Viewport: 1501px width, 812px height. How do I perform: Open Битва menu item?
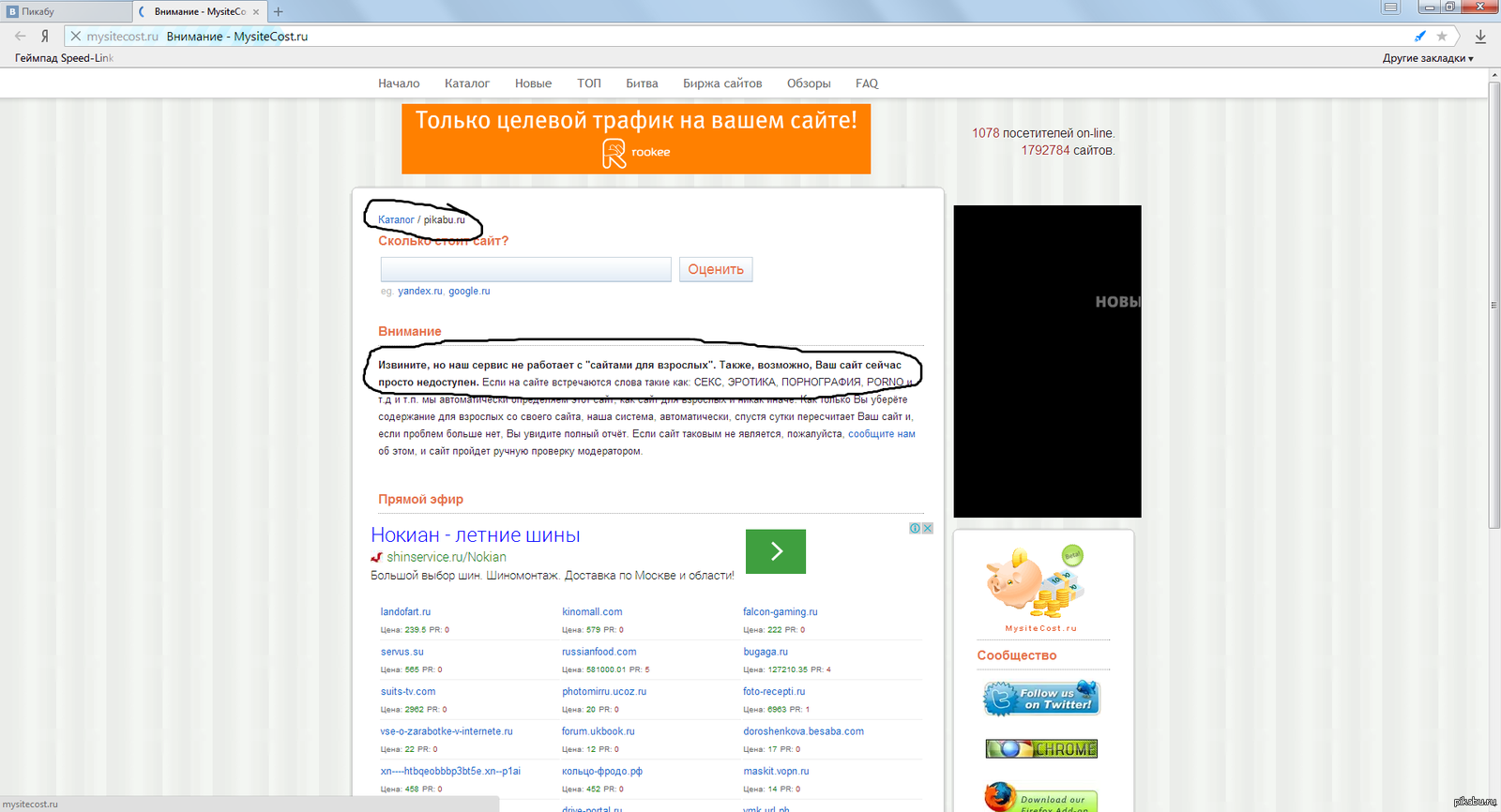point(642,83)
